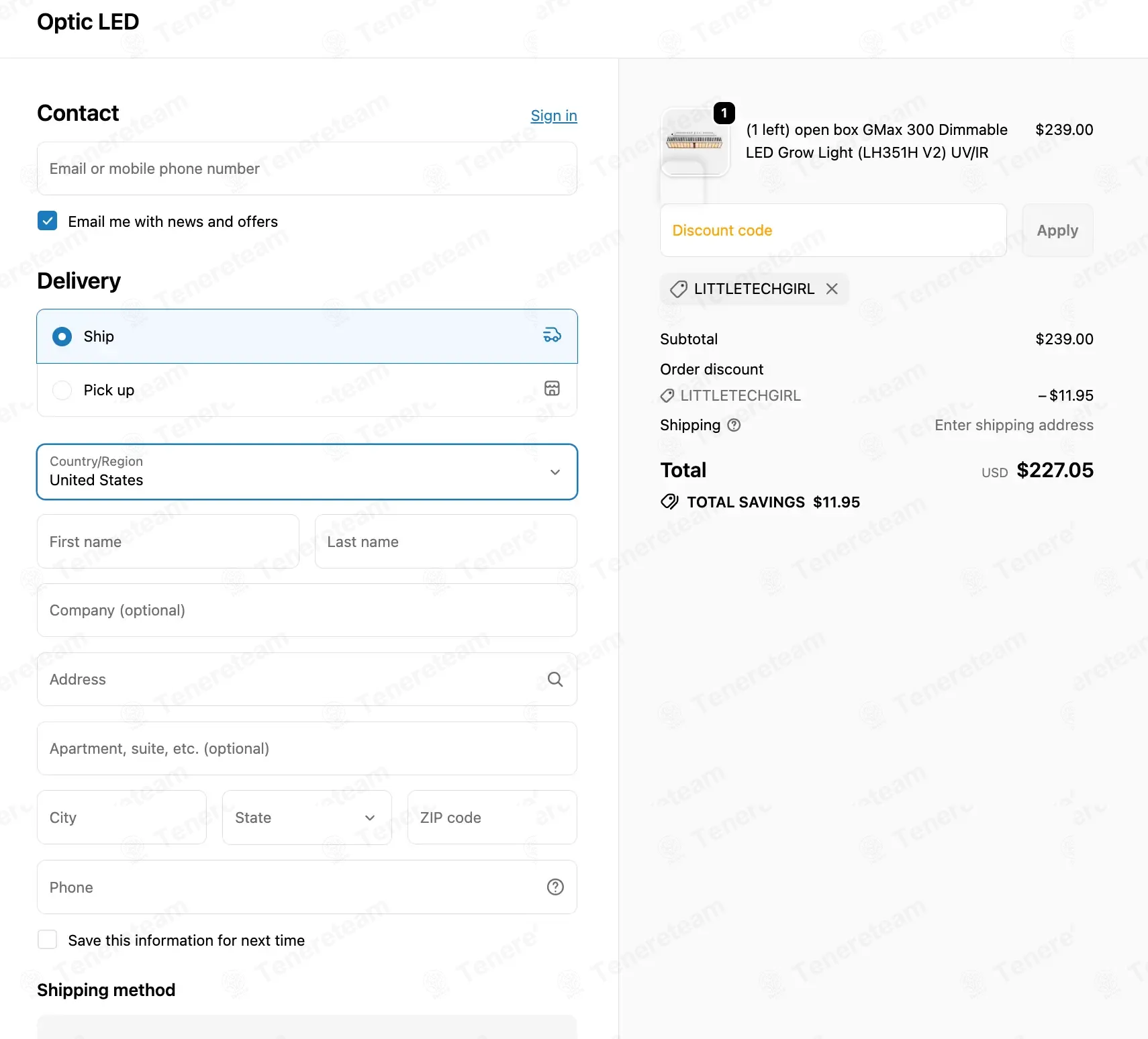Click the Discount code field
1148x1039 pixels.
coord(833,230)
